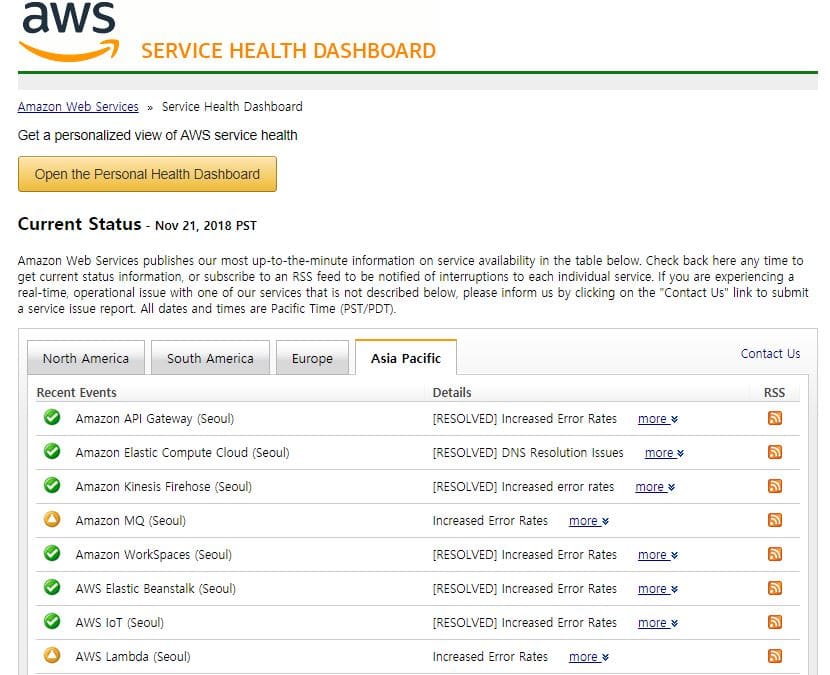The width and height of the screenshot is (830, 675).
Task: Click the Details column header
Action: [452, 392]
